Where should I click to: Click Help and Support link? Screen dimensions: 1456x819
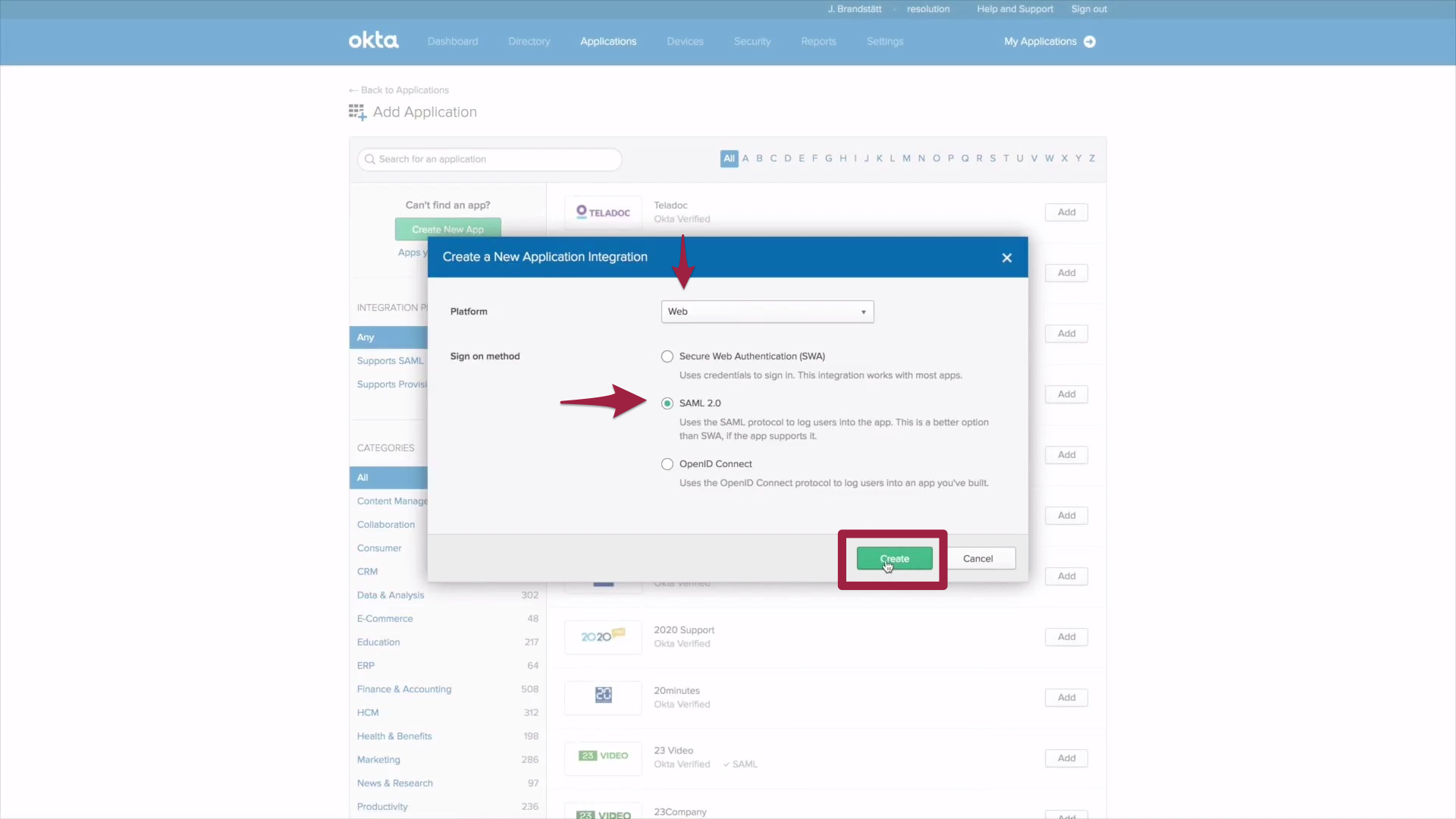(1015, 9)
